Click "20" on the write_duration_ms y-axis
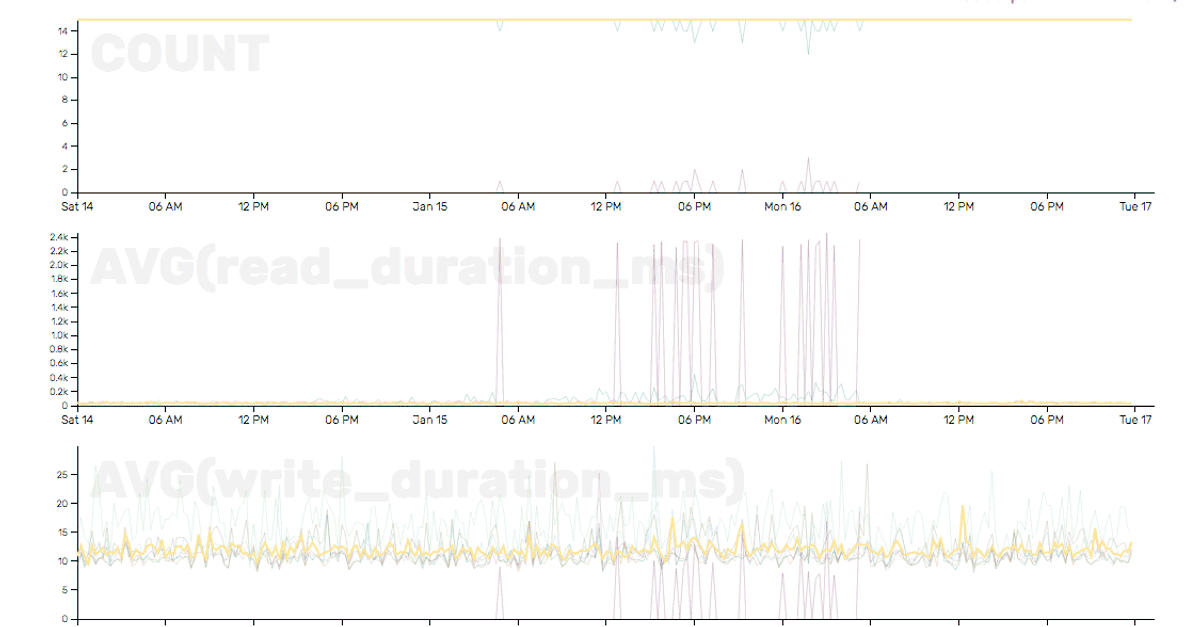Screen dimensions: 1200x627 62,504
